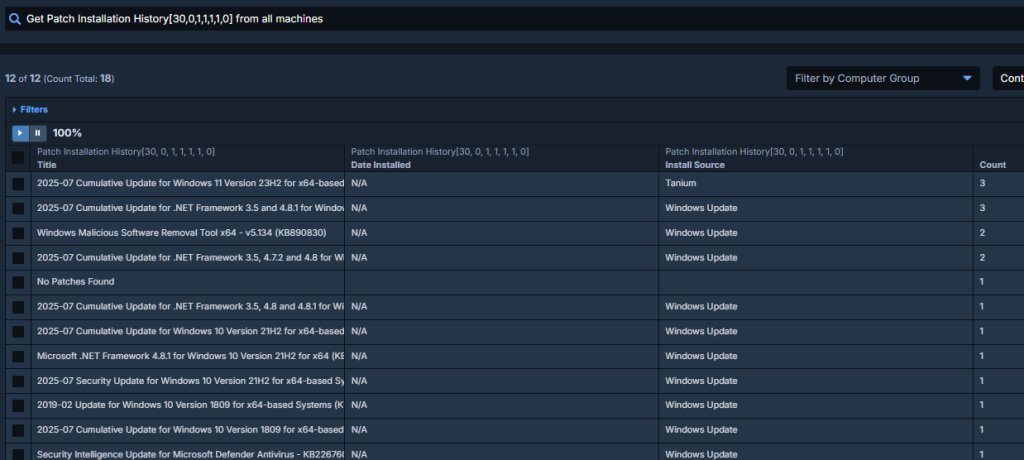The image size is (1024, 460).
Task: Mark the 2019-02 Update for Windows 10 checkbox
Action: 18,405
